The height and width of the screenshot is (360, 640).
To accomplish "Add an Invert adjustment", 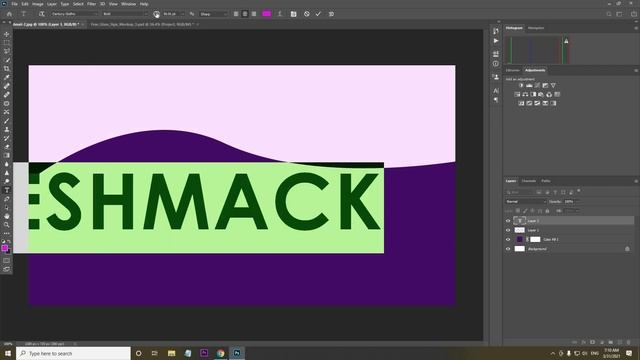I will point(521,103).
